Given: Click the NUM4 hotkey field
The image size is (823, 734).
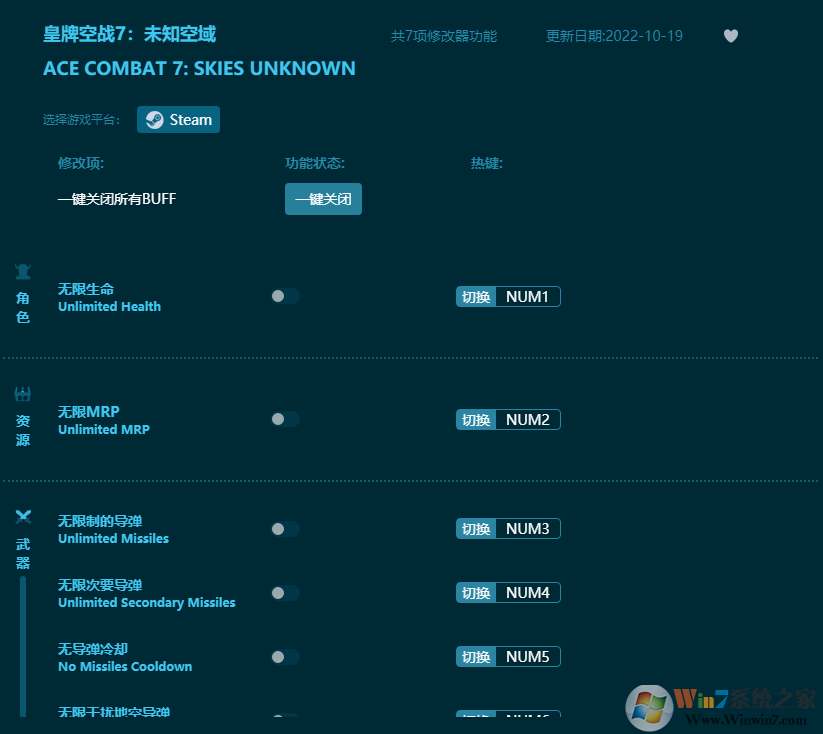Looking at the screenshot, I should 528,593.
